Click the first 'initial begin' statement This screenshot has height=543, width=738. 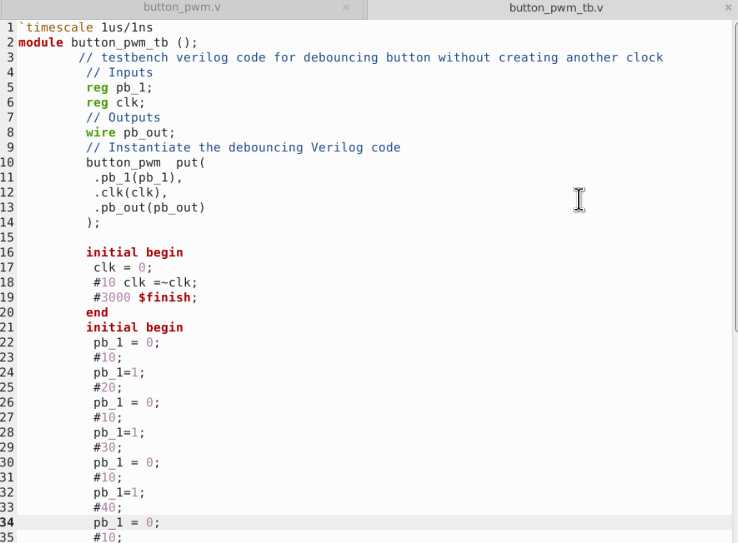[x=134, y=252]
